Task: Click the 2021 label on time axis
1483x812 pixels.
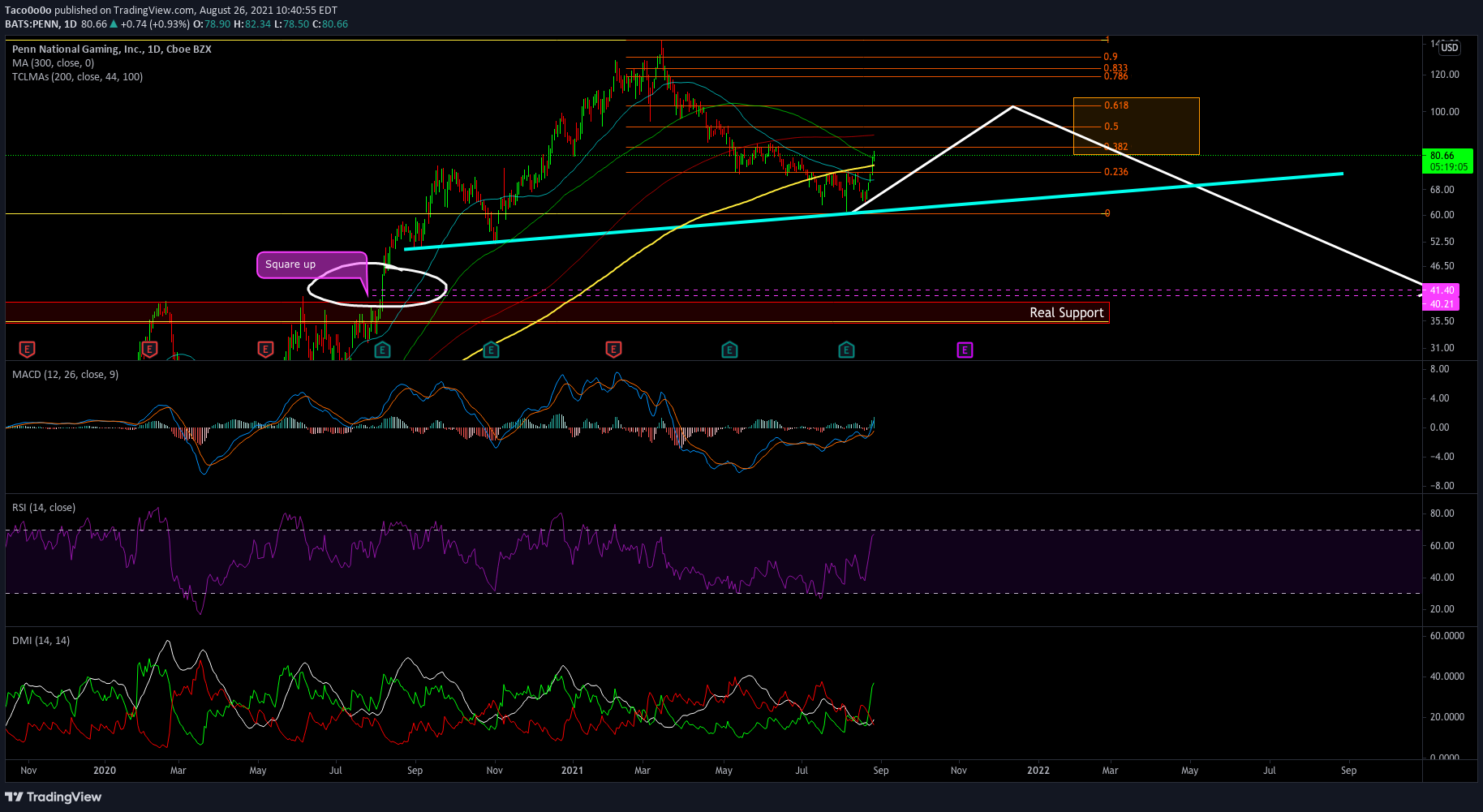Action: (x=572, y=771)
